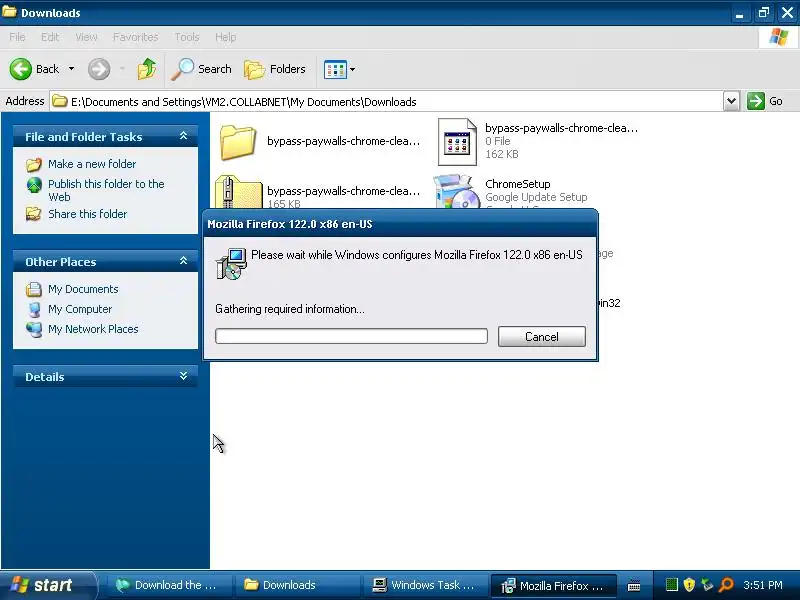800x600 pixels.
Task: Cancel the Firefox installer dialog
Action: pos(541,337)
